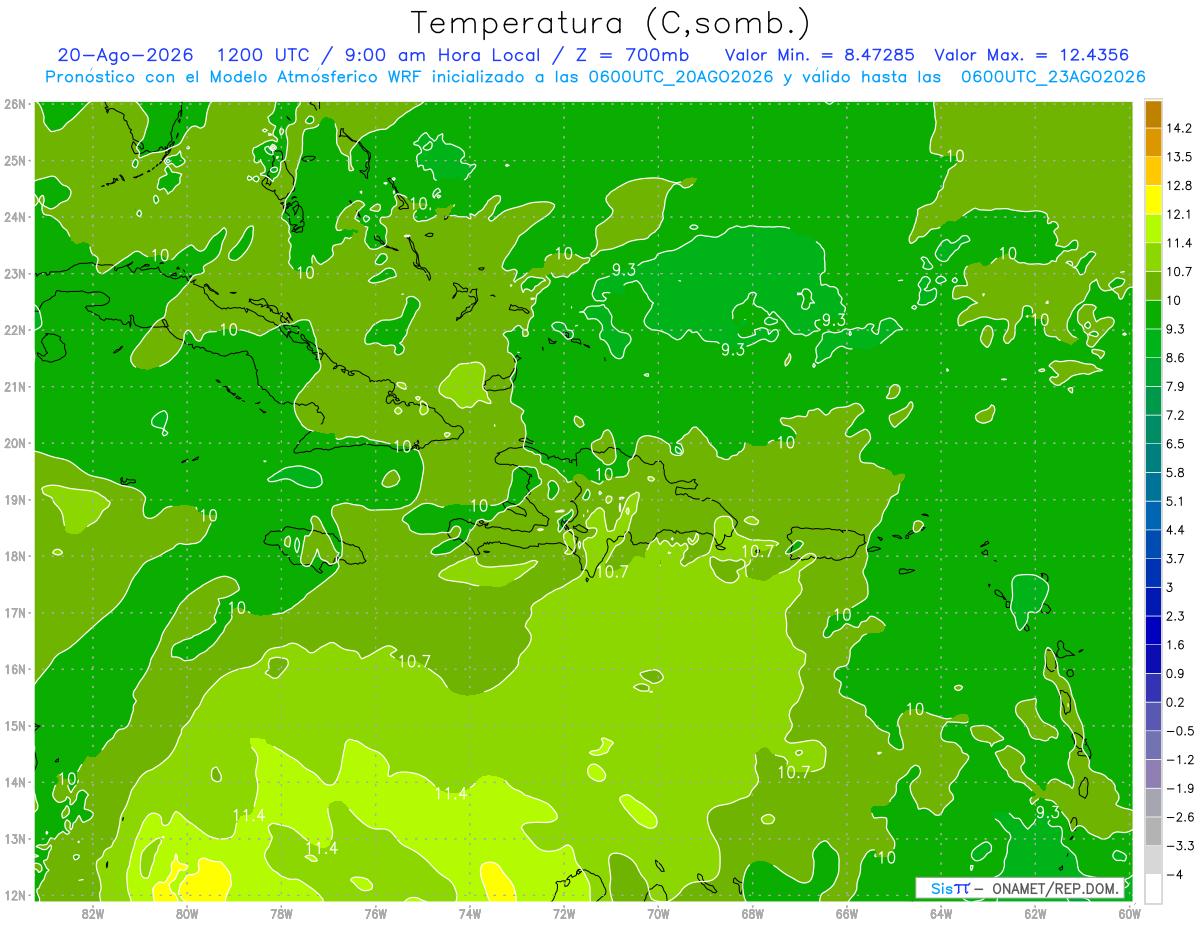This screenshot has height=927, width=1200.
Task: Click the '5.1' color bar value
Action: [1176, 501]
